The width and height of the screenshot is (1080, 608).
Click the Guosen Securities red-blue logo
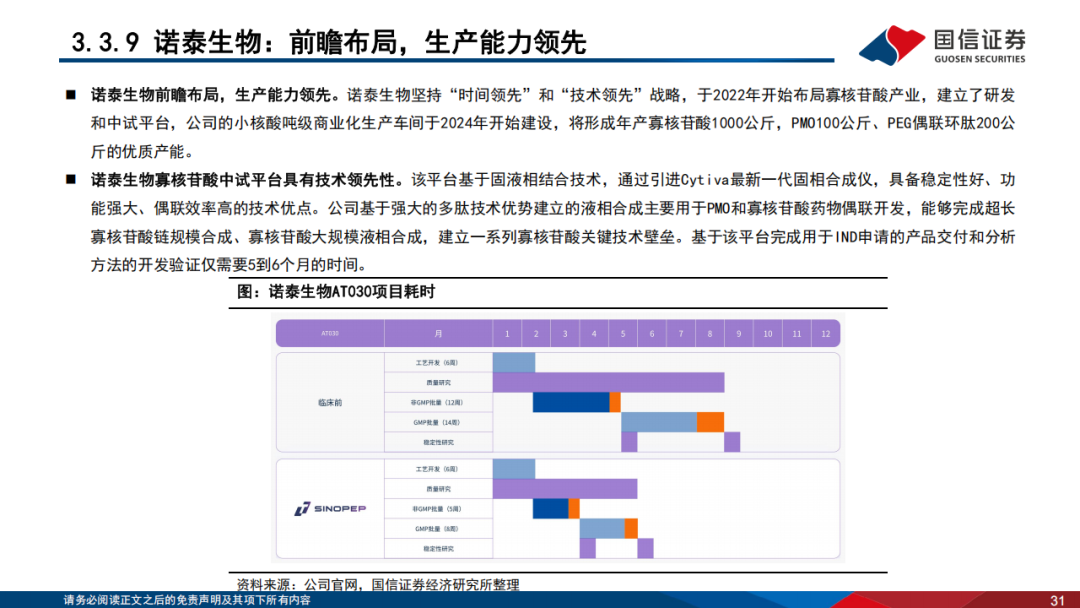(891, 45)
